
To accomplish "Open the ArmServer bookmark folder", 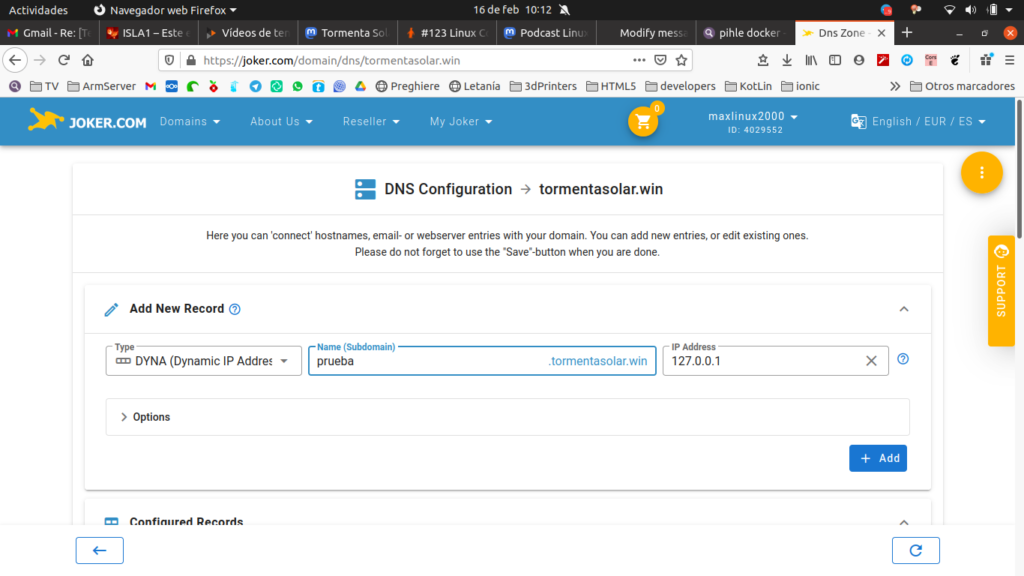I will 102,86.
